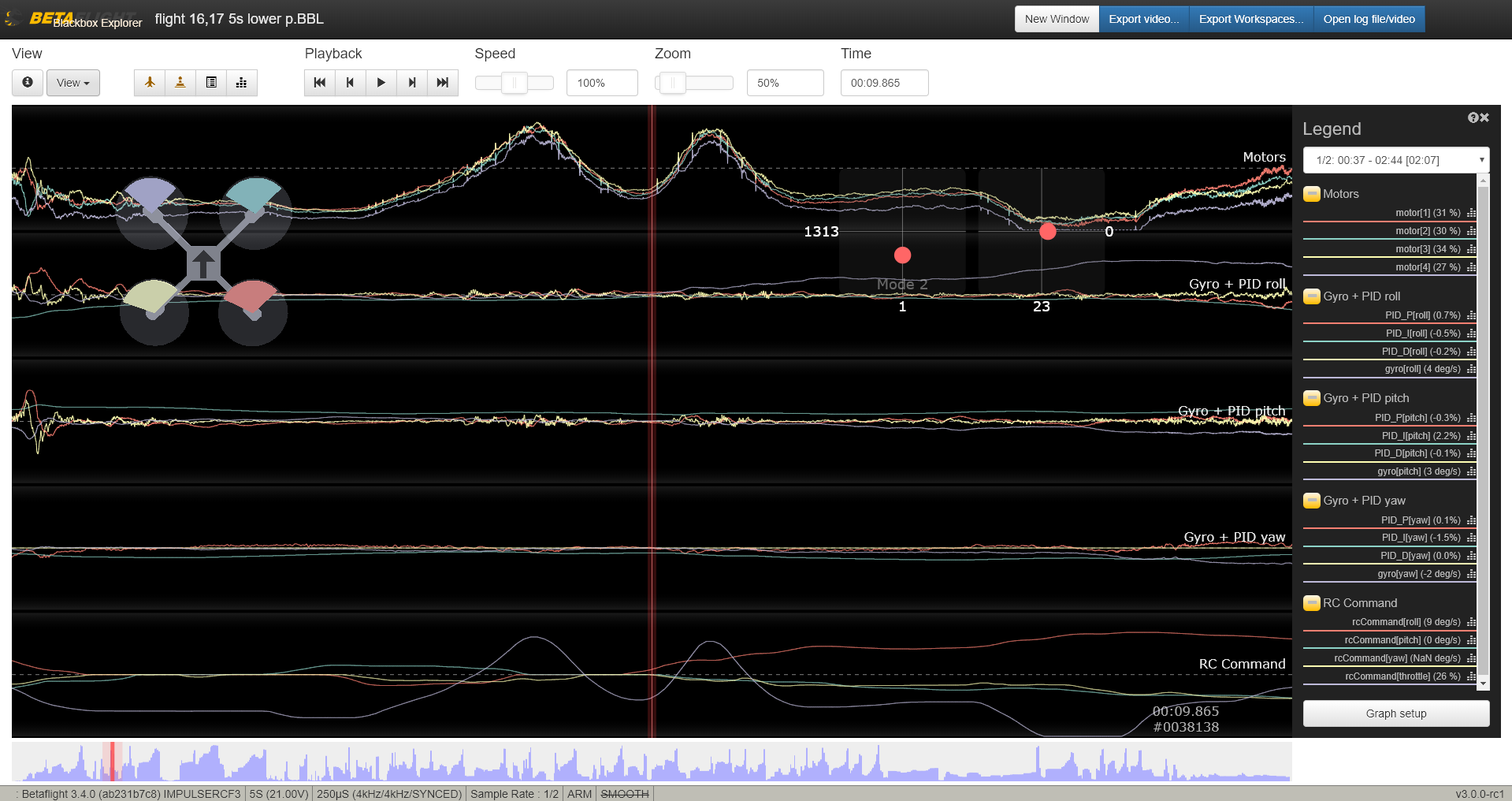This screenshot has height=801, width=1512.
Task: Open the log table view icon
Action: [x=211, y=82]
